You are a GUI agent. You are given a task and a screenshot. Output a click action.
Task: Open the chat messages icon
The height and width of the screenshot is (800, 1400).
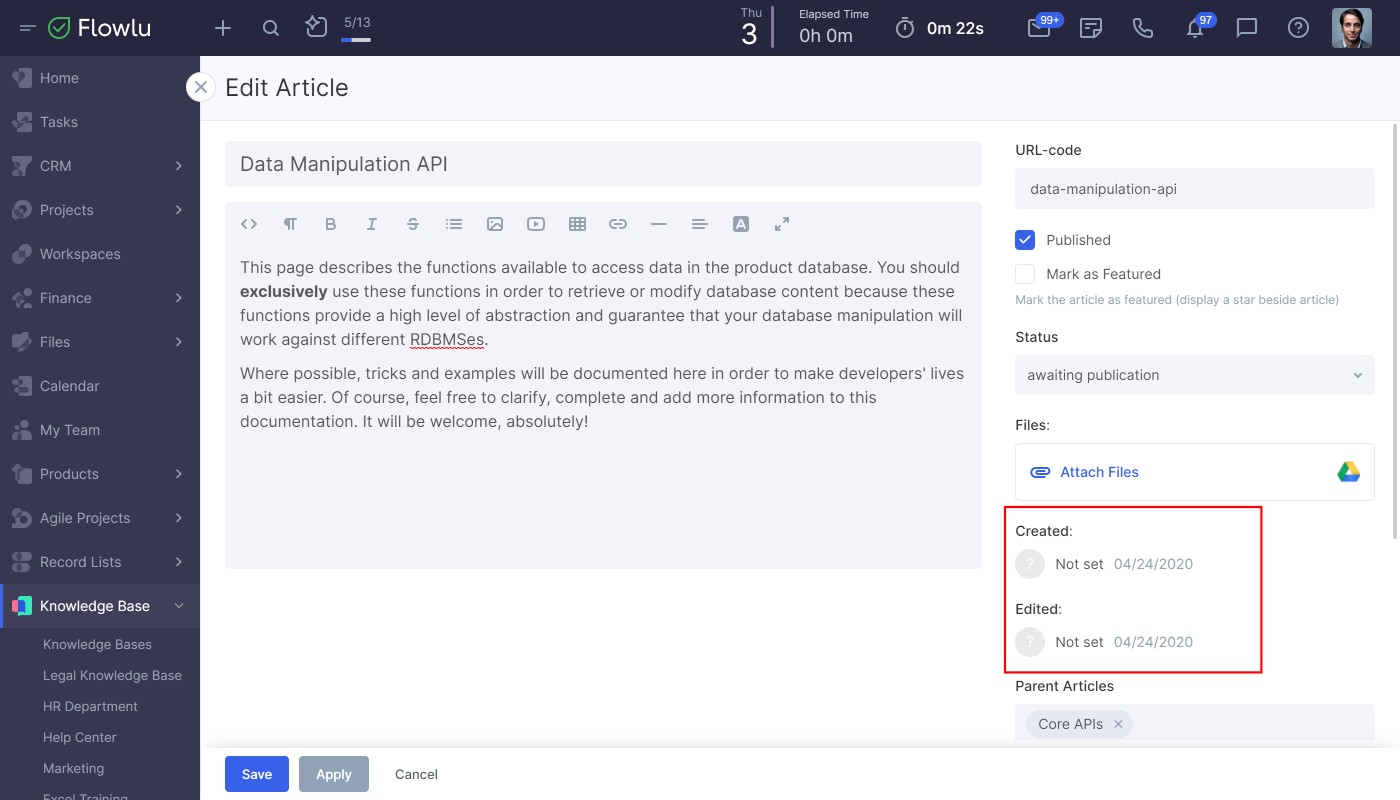(x=1247, y=28)
